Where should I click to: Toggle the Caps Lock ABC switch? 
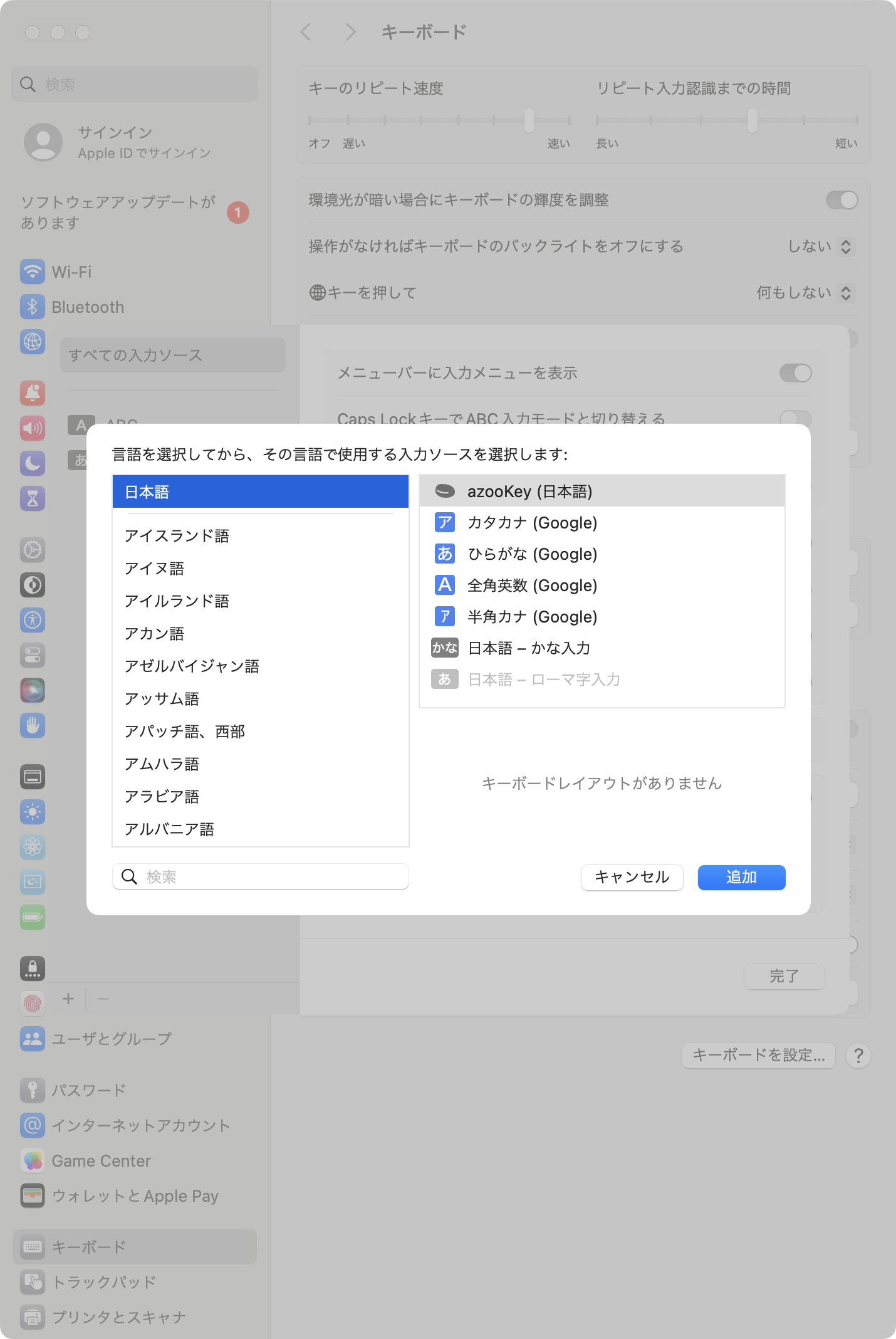coord(796,418)
